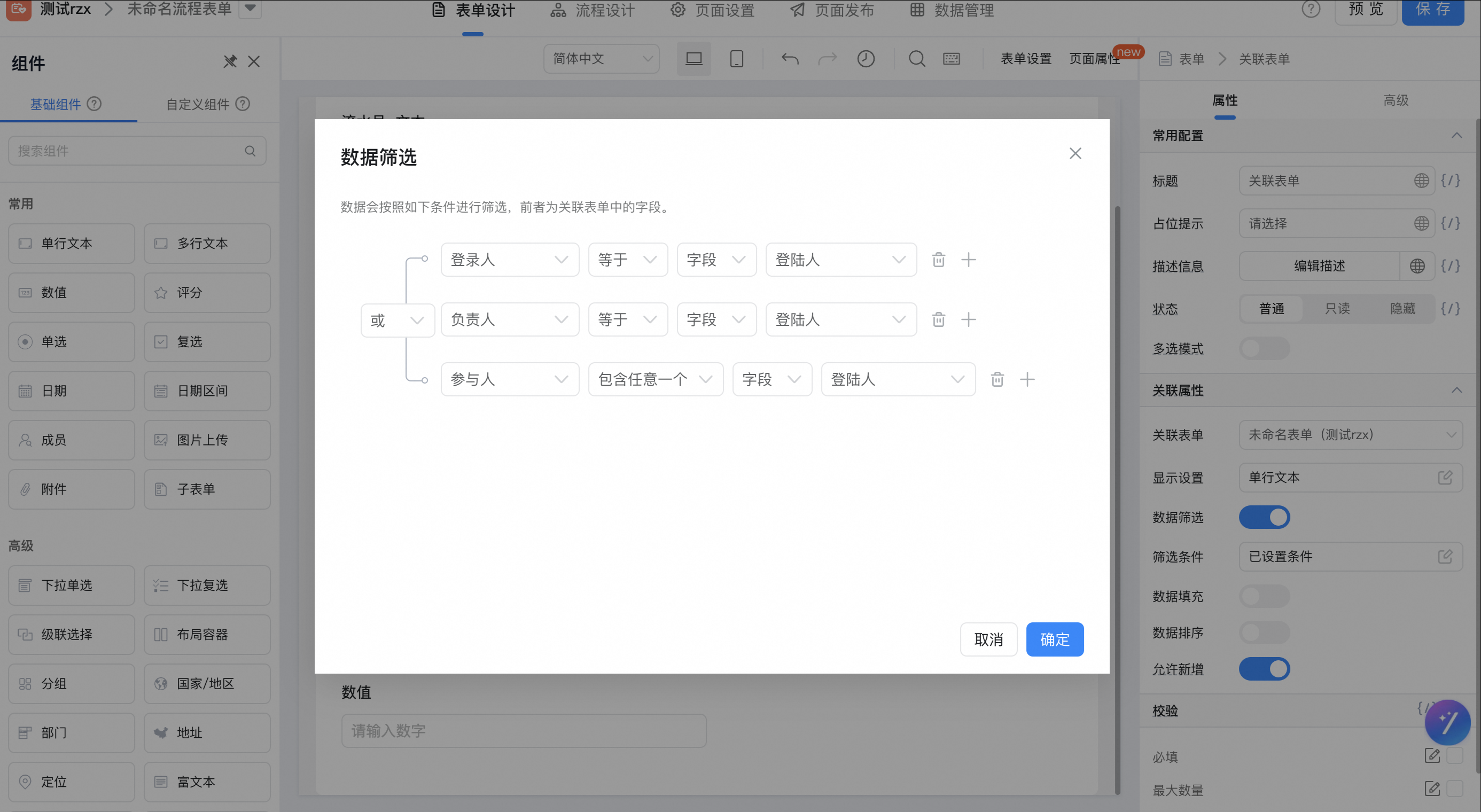Open the keyboard shortcuts icon
Screen dimensions: 1481x812
[x=952, y=59]
